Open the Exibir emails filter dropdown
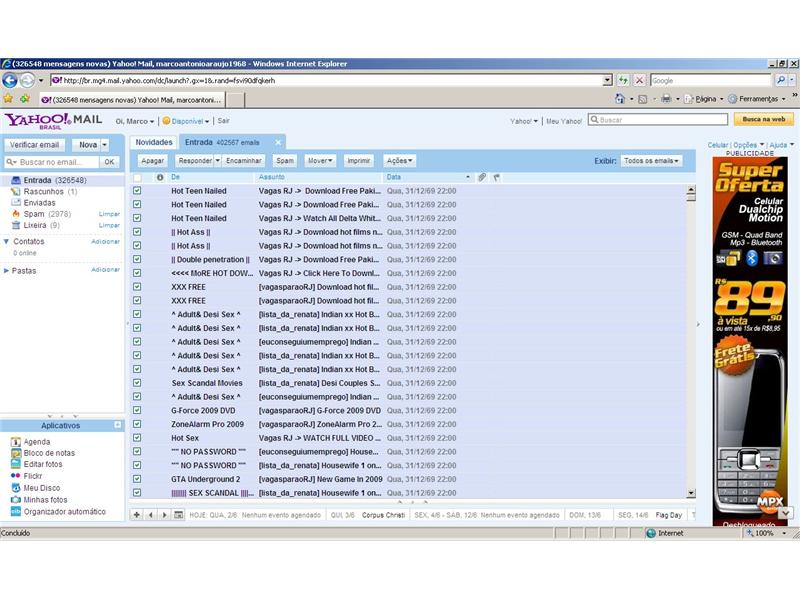 651,160
